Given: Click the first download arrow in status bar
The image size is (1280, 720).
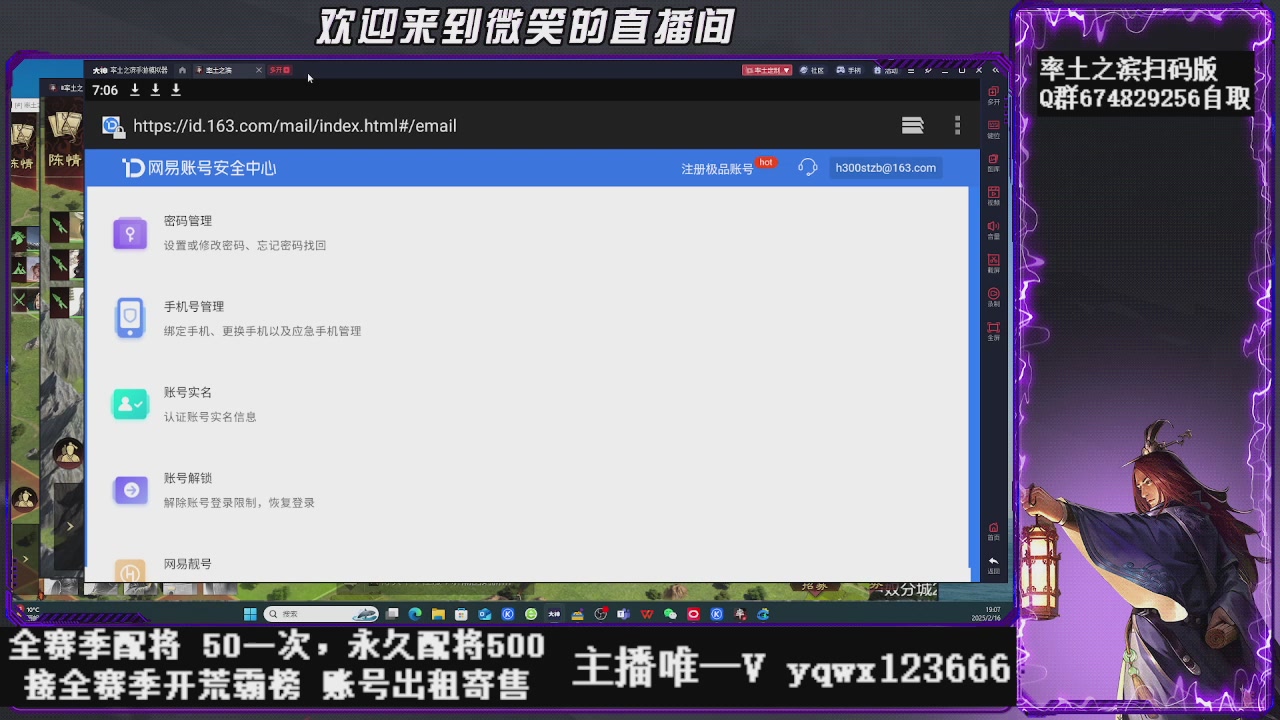Looking at the screenshot, I should (x=135, y=90).
